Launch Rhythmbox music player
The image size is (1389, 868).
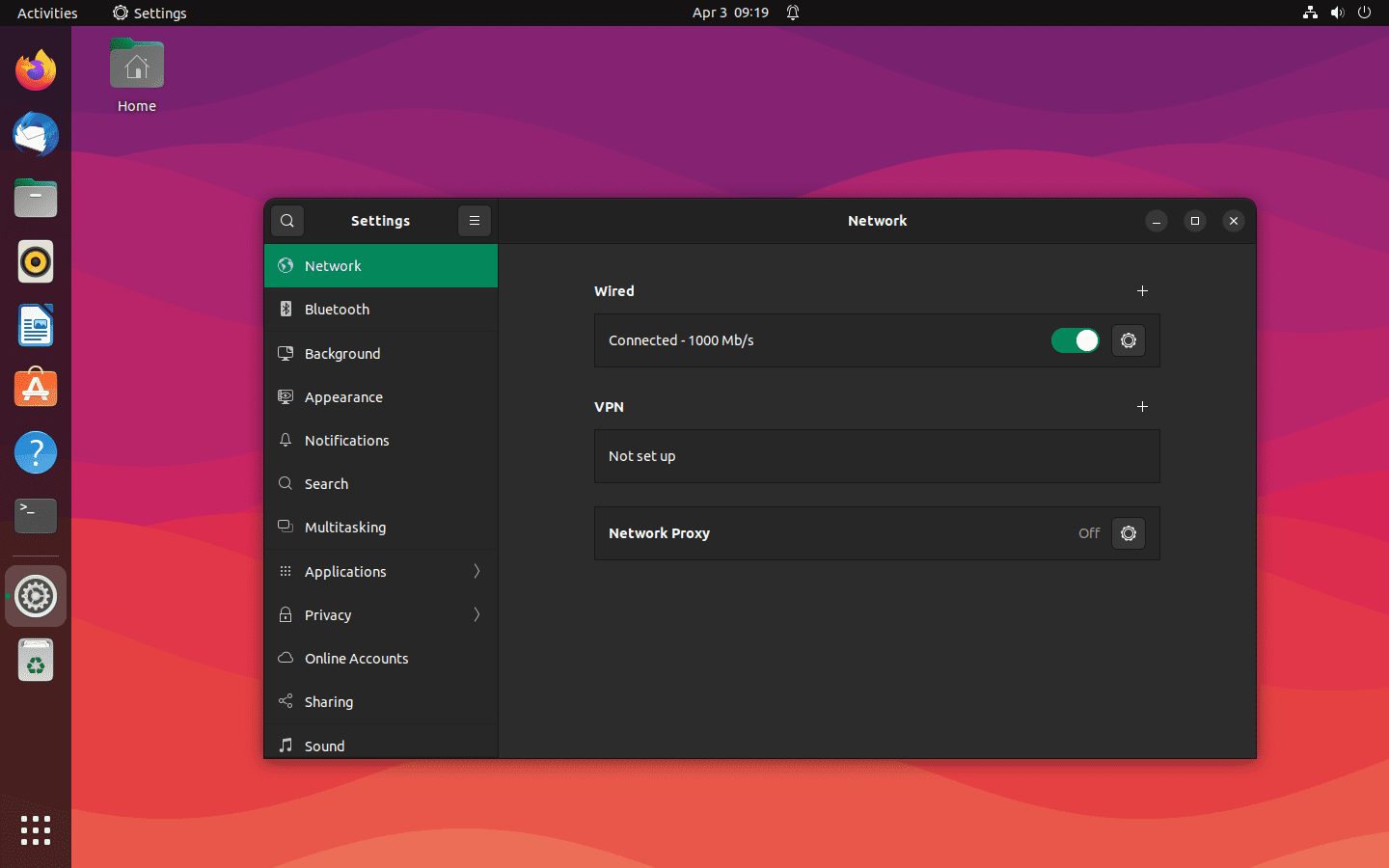tap(36, 261)
